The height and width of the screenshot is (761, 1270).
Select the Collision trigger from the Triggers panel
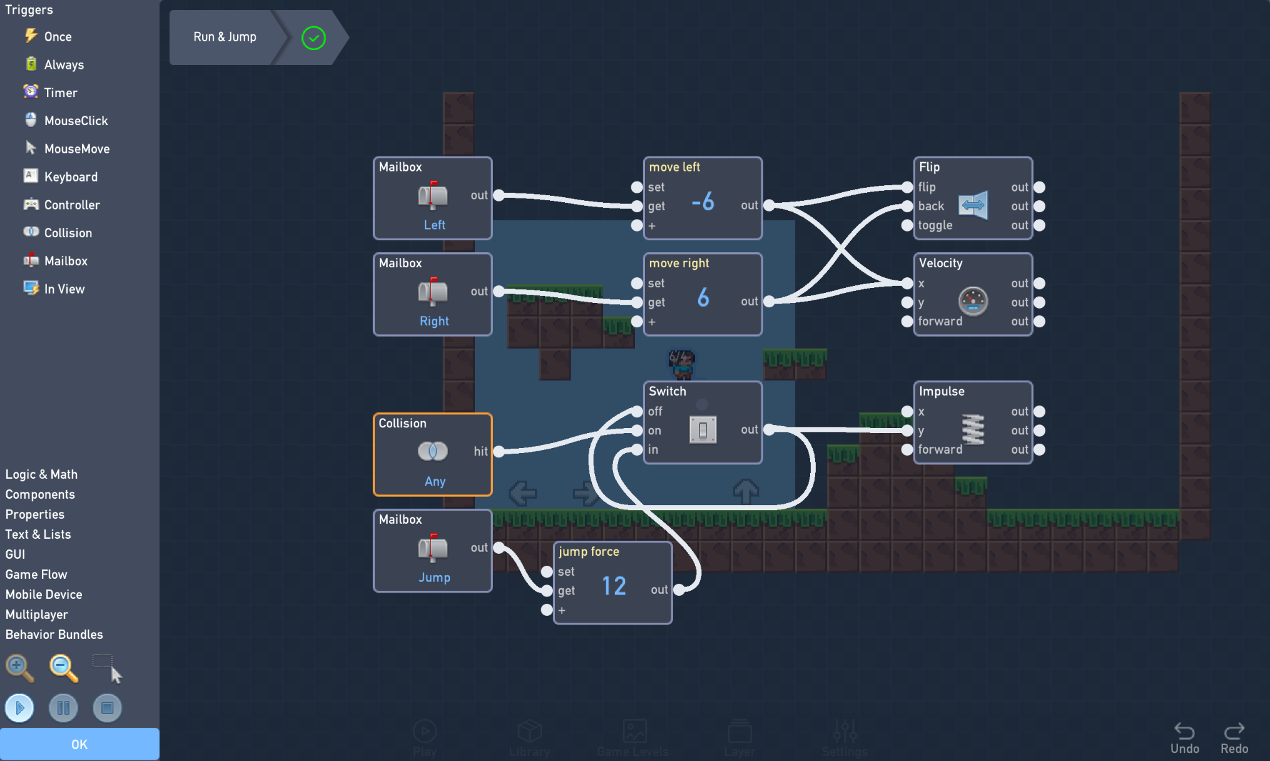pyautogui.click(x=62, y=232)
